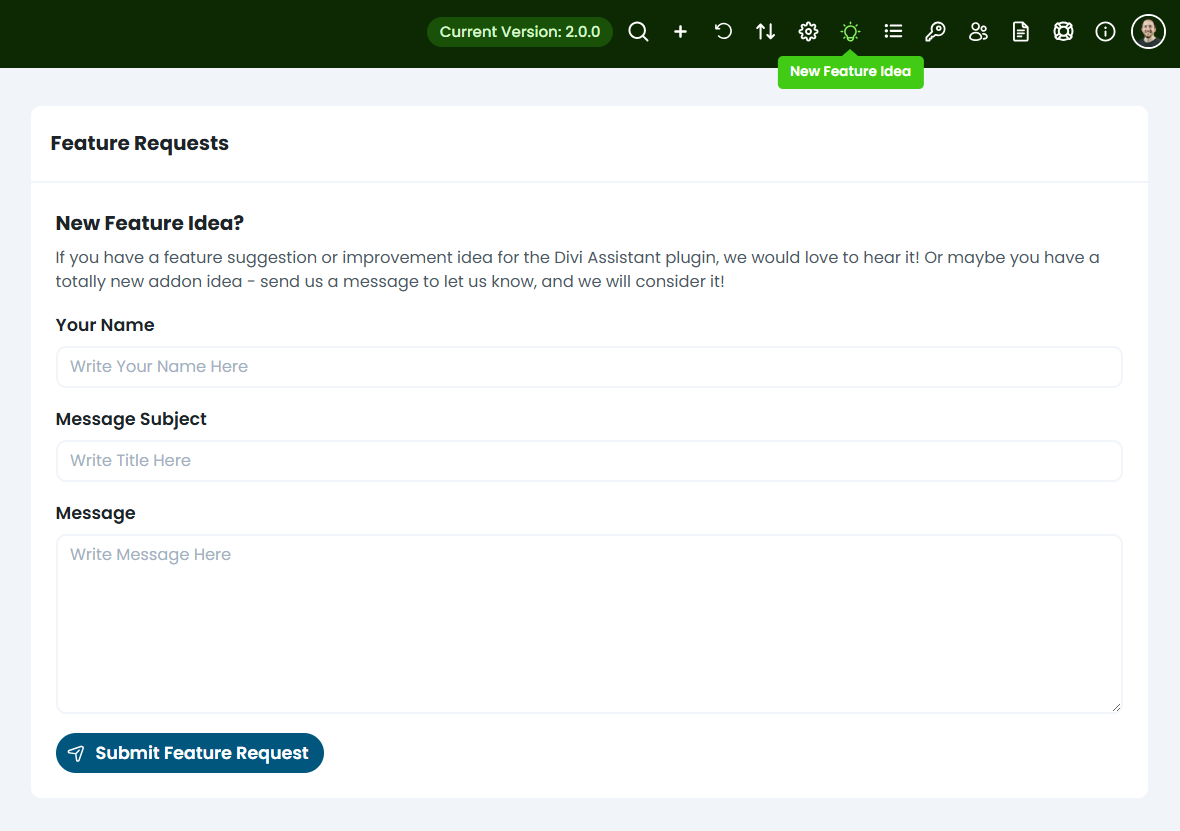Open support via the lifebuoy icon

1063,32
